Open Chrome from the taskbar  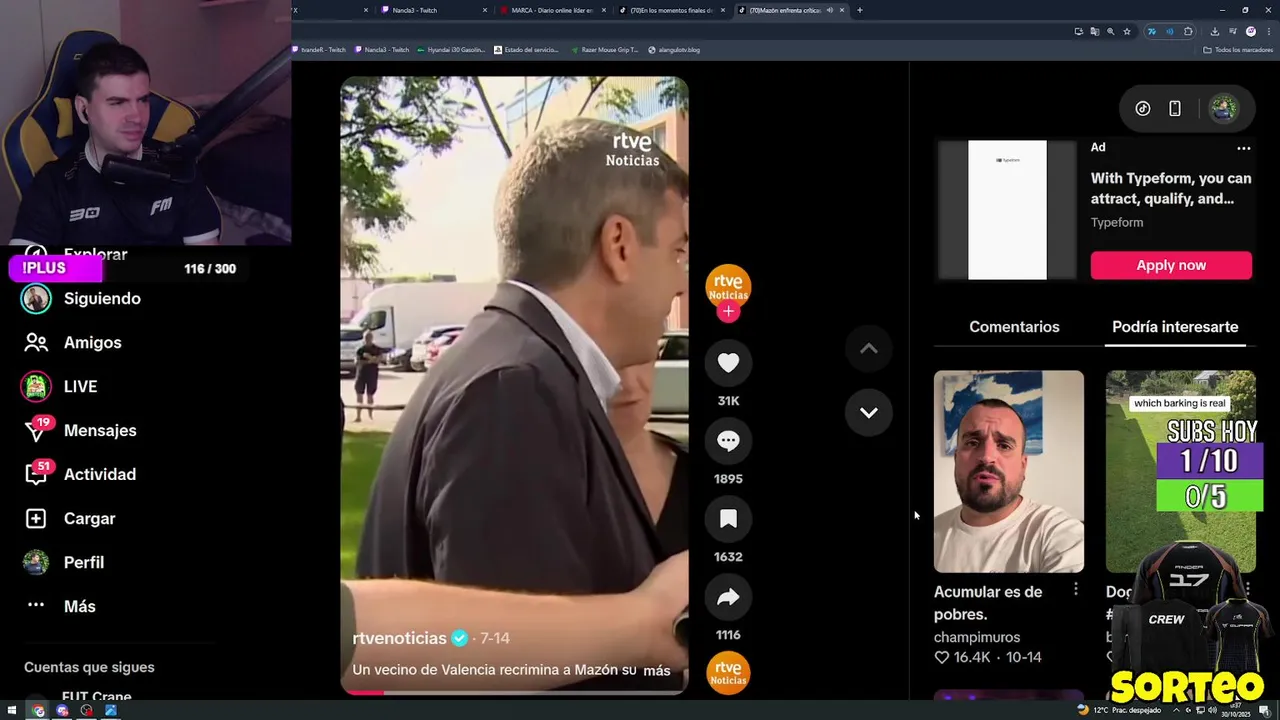[x=38, y=711]
